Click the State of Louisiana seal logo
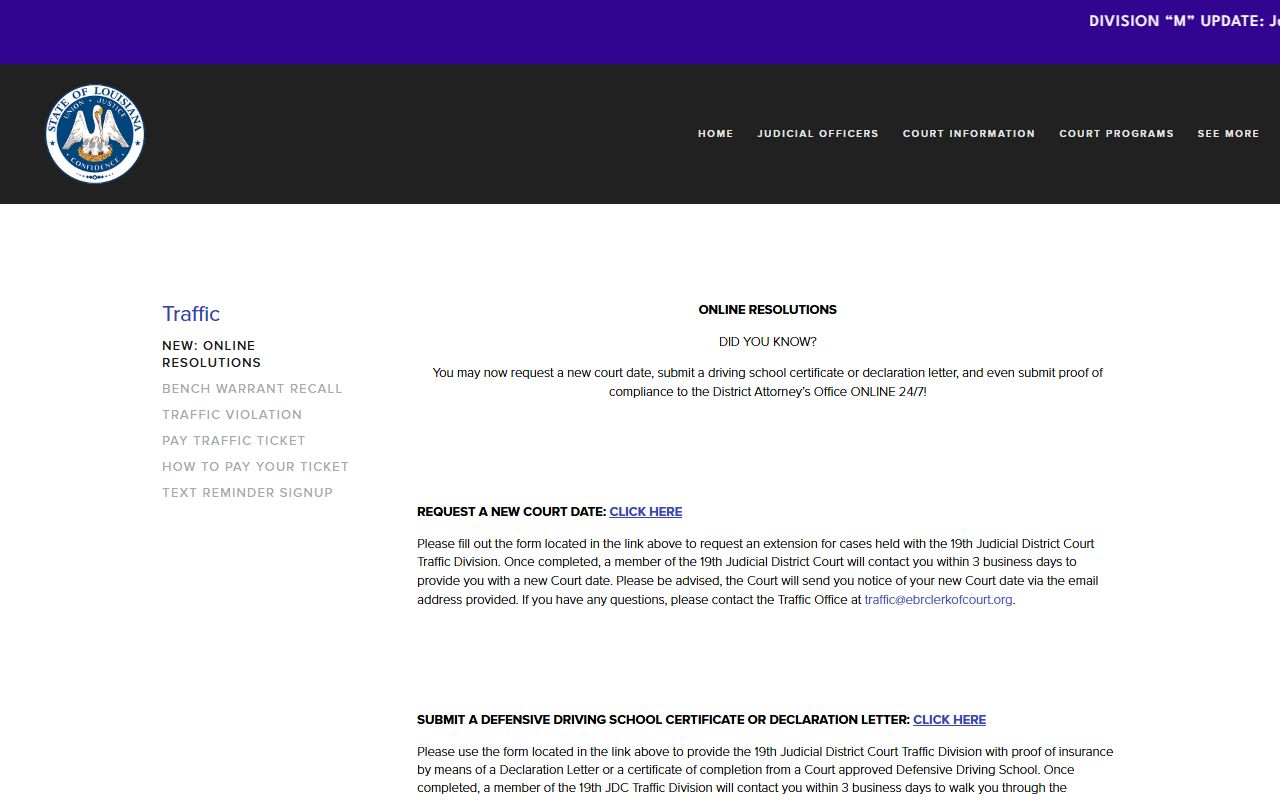Viewport: 1280px width, 800px height. (x=95, y=134)
